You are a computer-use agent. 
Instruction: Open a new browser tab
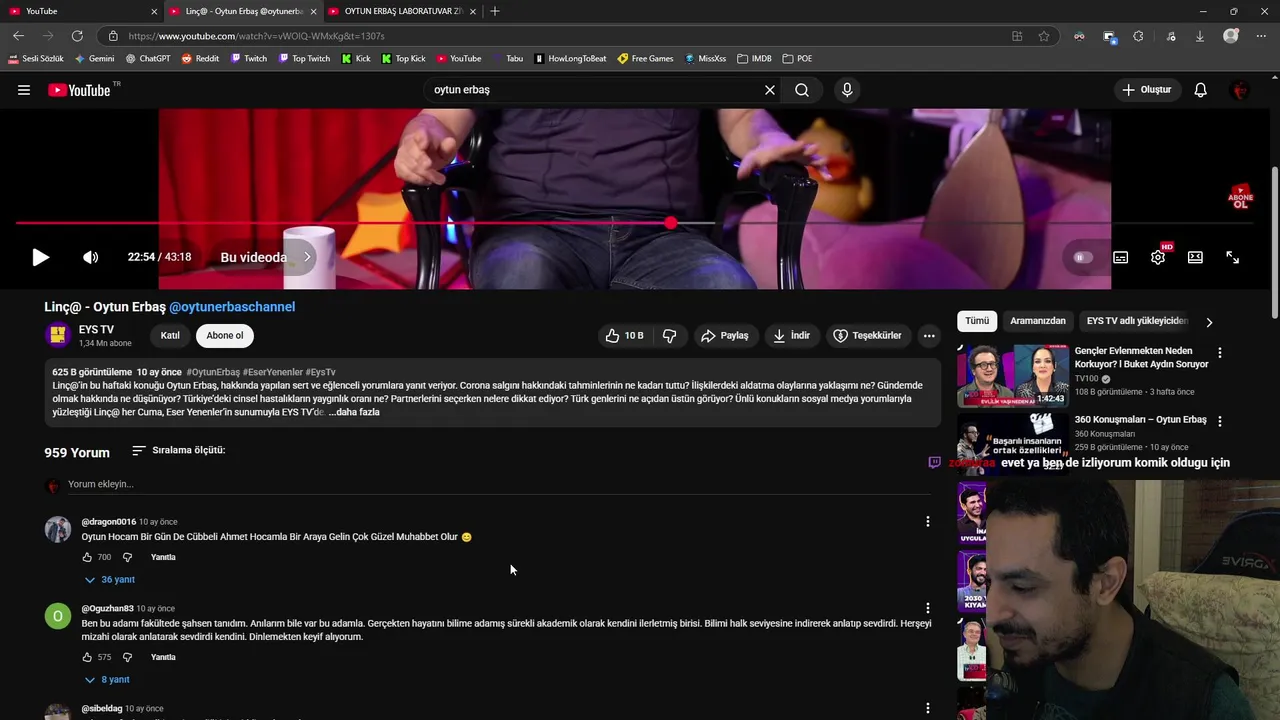pos(495,11)
